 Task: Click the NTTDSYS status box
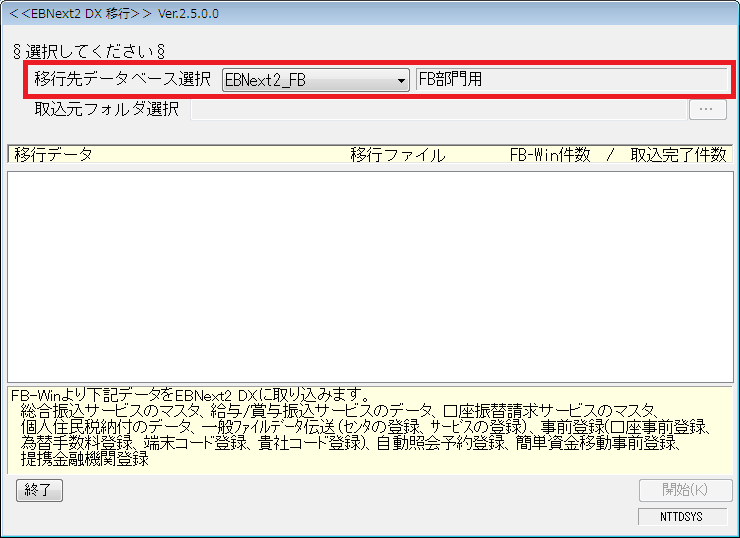pyautogui.click(x=682, y=517)
